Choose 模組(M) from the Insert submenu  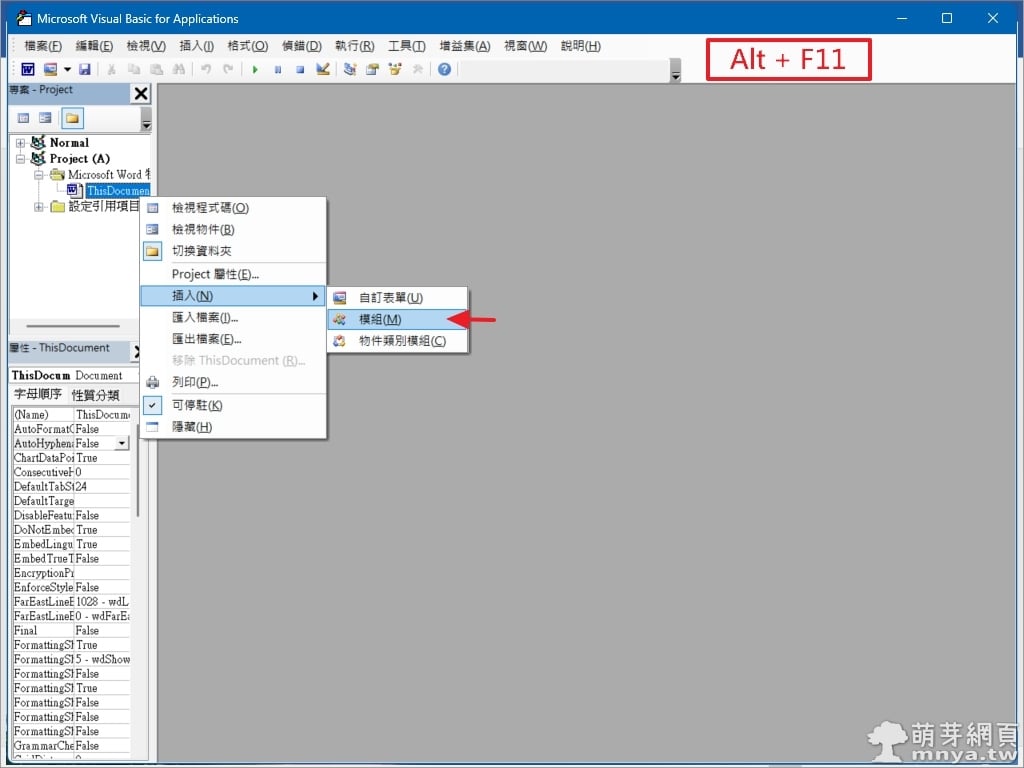380,319
